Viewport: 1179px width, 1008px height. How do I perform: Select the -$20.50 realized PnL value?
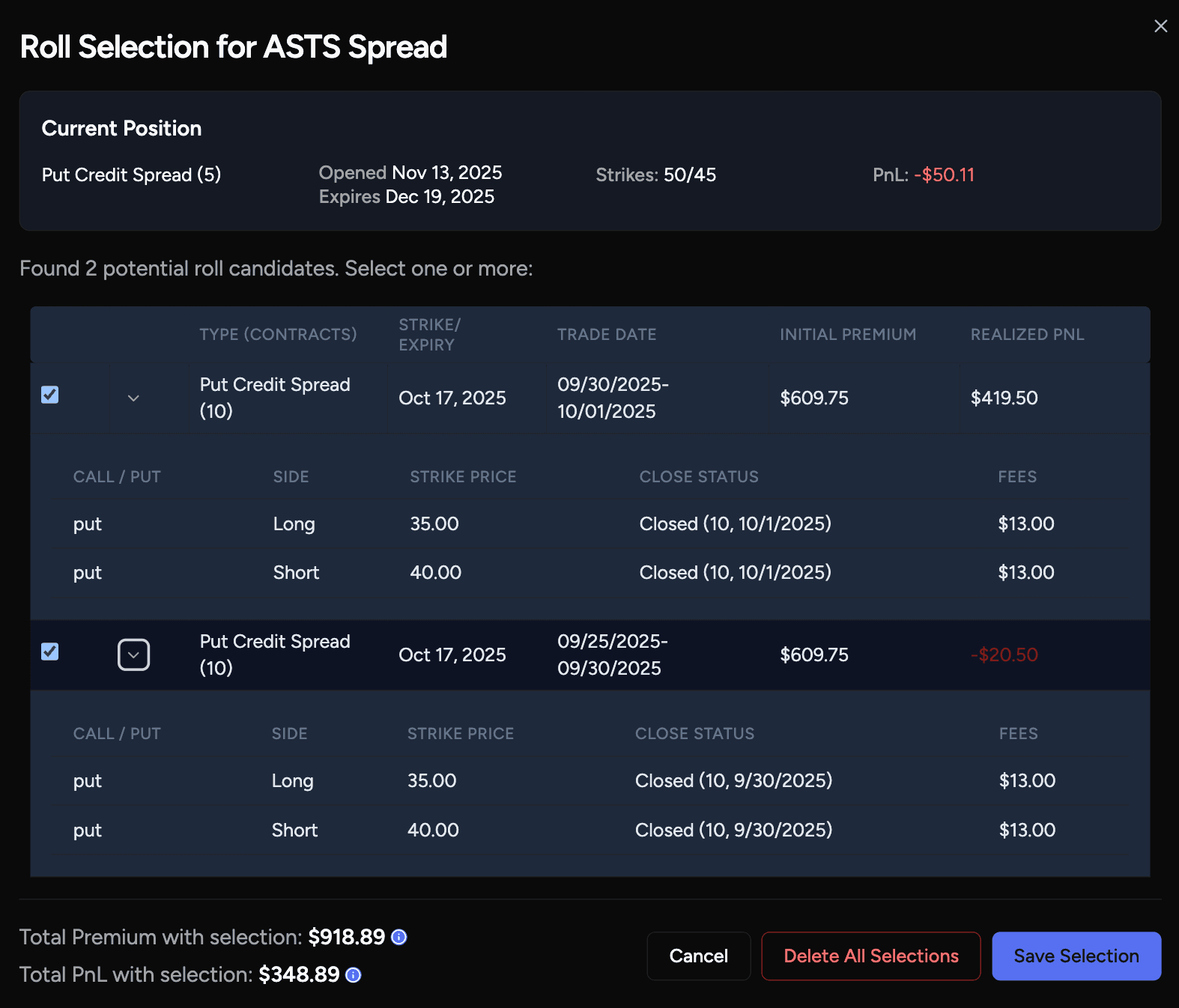pyautogui.click(x=1004, y=655)
